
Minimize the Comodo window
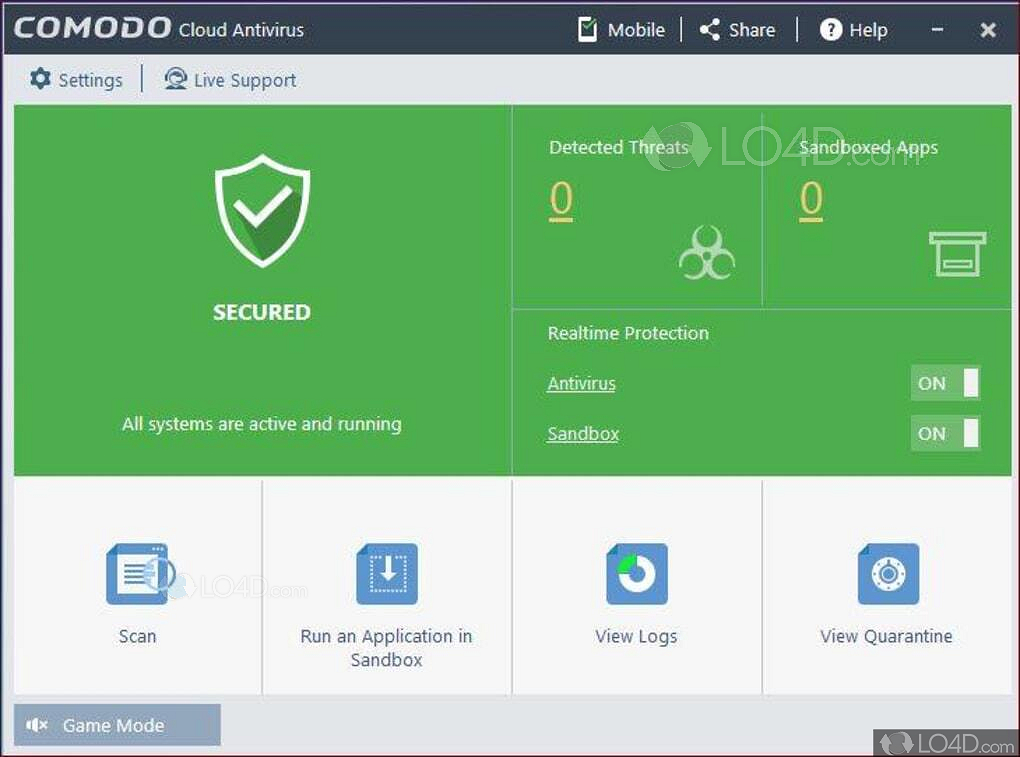tap(937, 30)
